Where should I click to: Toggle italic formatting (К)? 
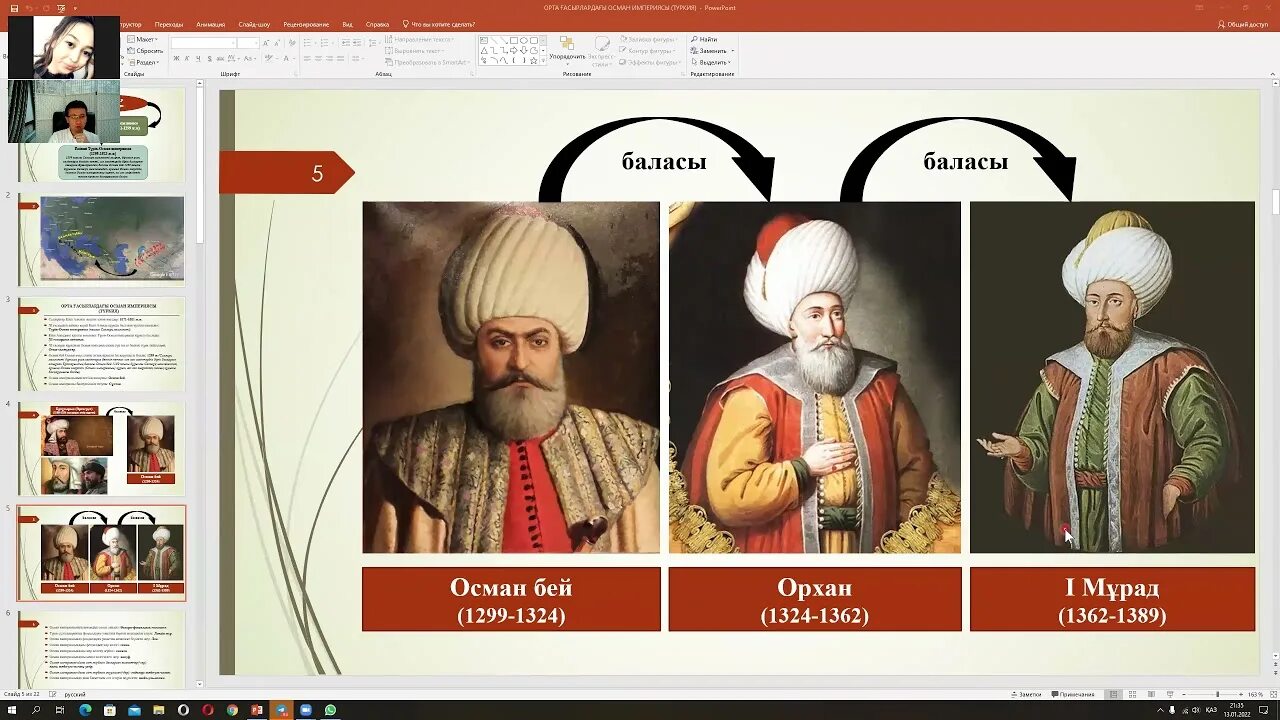click(186, 58)
